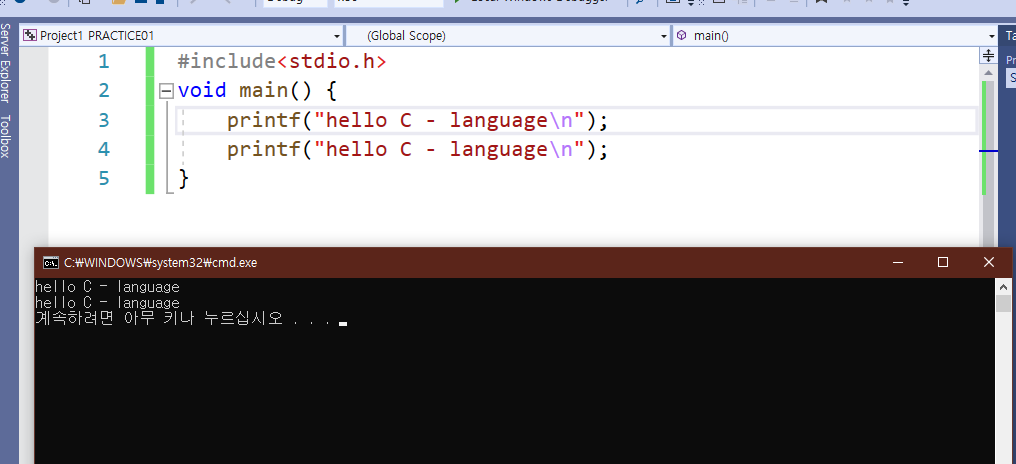Place cursor on #include<stdio.h> line
The width and height of the screenshot is (1016, 464).
point(282,62)
